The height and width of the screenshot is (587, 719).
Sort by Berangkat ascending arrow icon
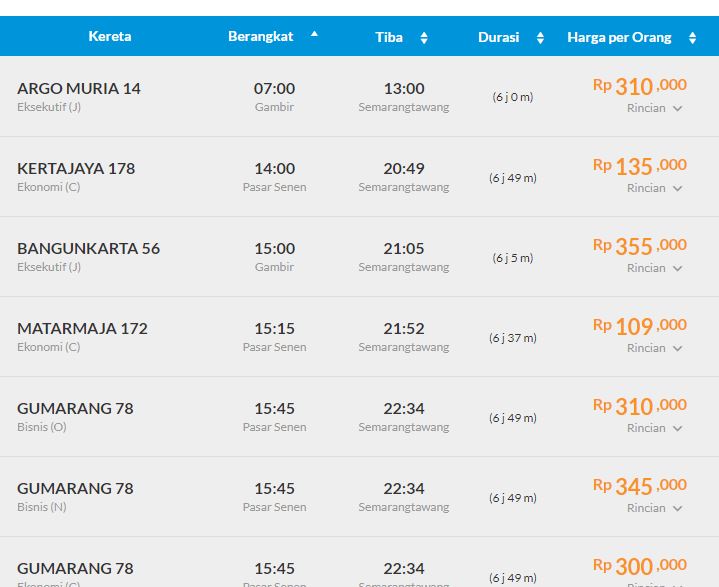pyautogui.click(x=314, y=34)
